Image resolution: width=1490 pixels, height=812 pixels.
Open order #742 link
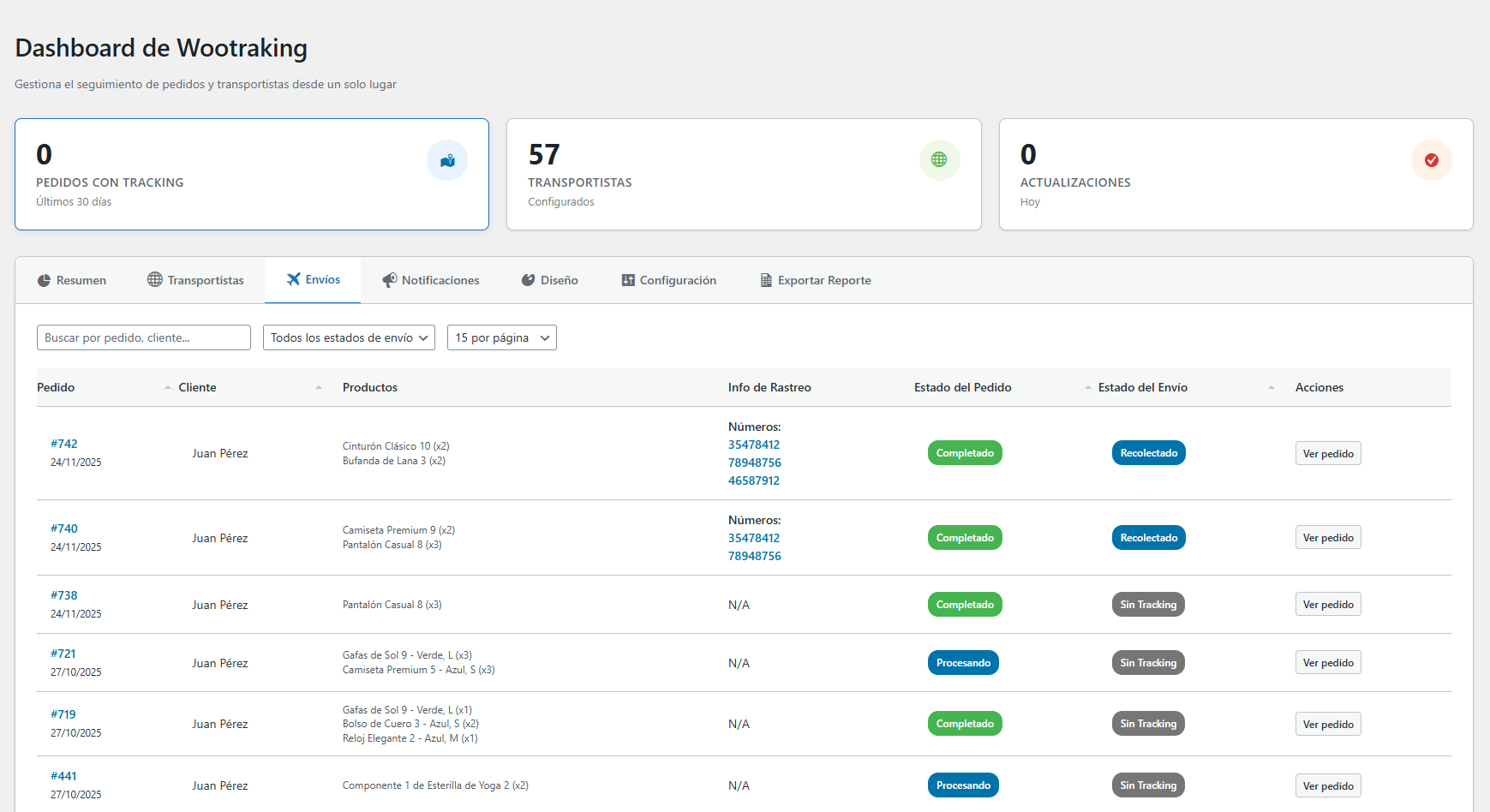pos(64,444)
